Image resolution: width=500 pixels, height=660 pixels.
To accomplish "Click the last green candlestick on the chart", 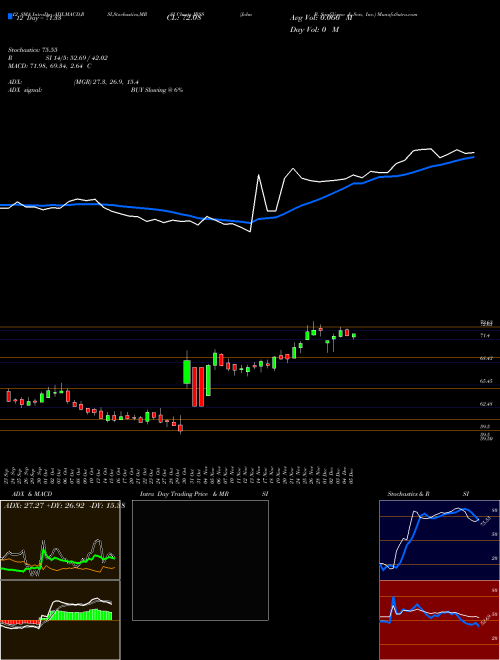I will pyautogui.click(x=354, y=336).
